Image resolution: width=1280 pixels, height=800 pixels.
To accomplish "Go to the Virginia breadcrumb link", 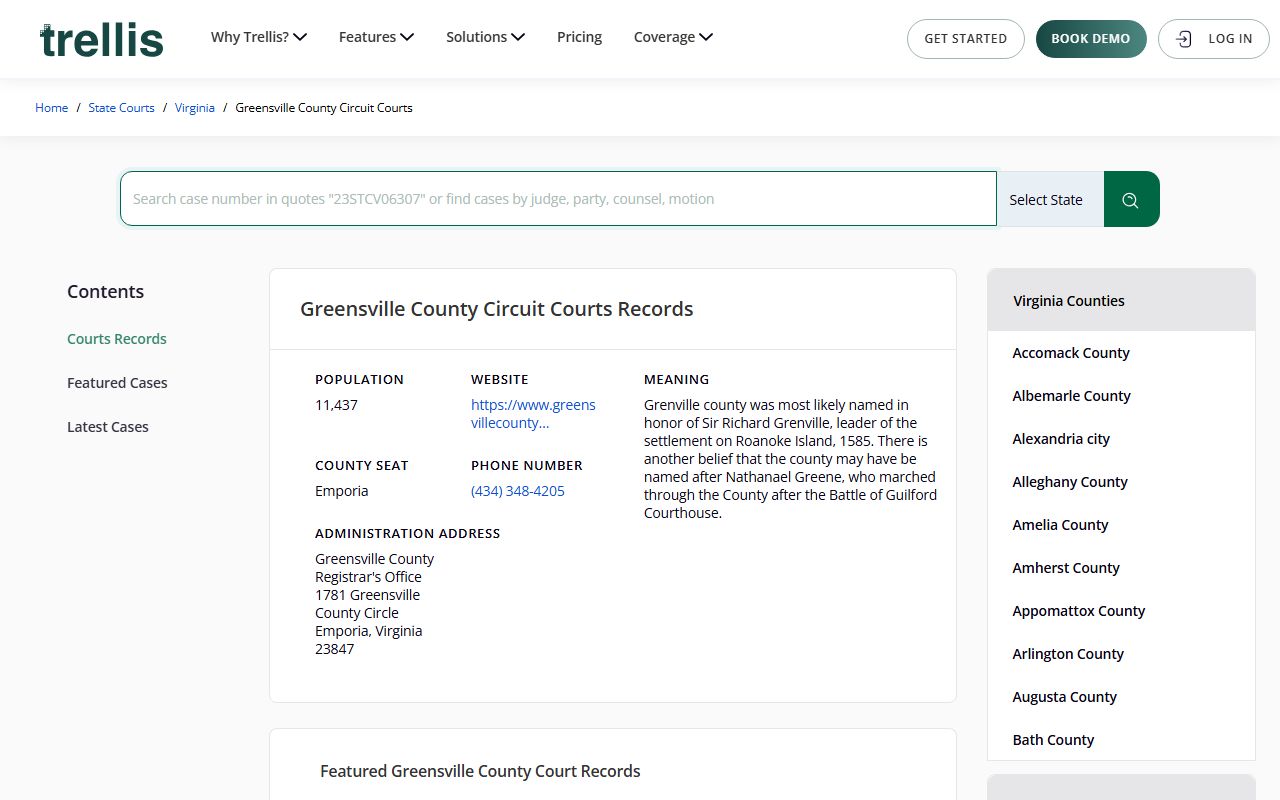I will click(195, 107).
